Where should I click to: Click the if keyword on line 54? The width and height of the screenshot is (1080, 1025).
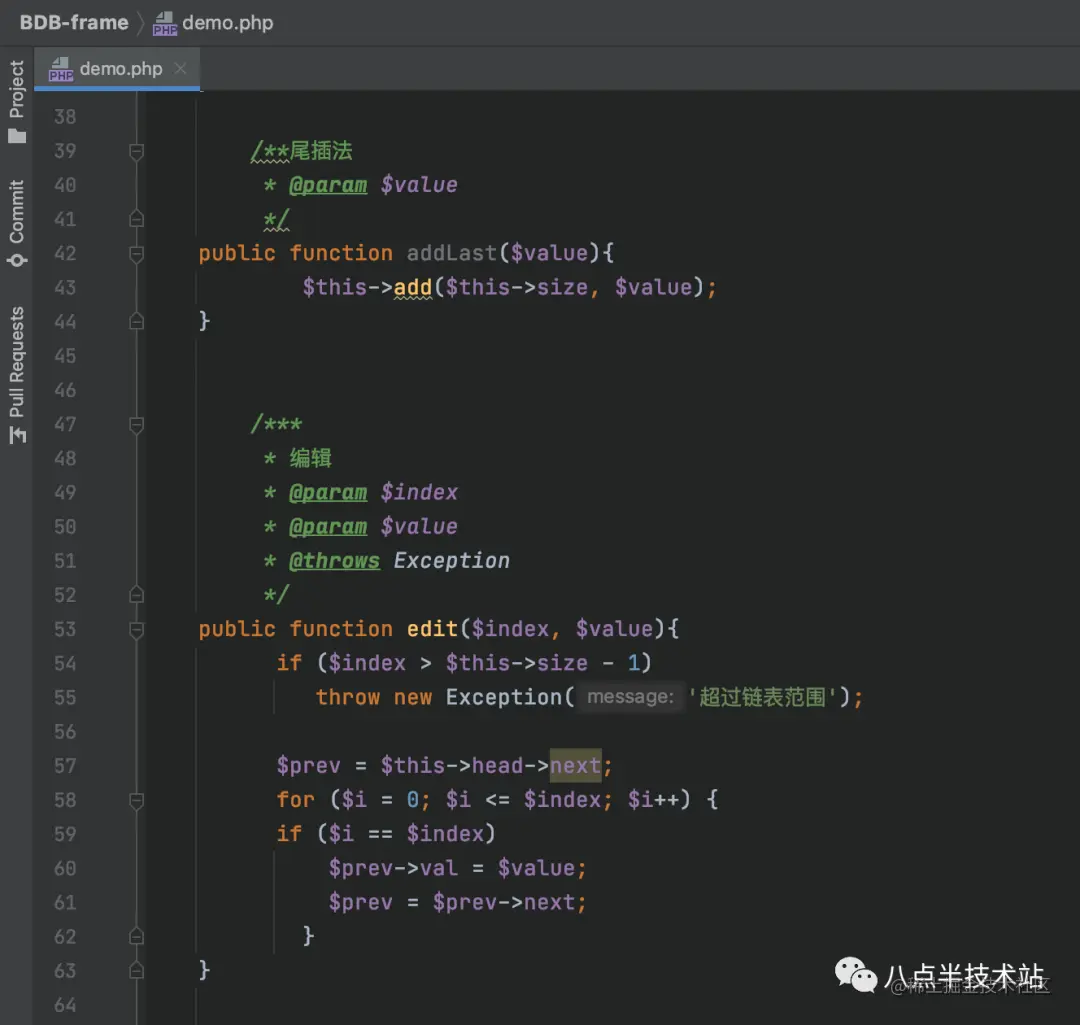pos(289,663)
